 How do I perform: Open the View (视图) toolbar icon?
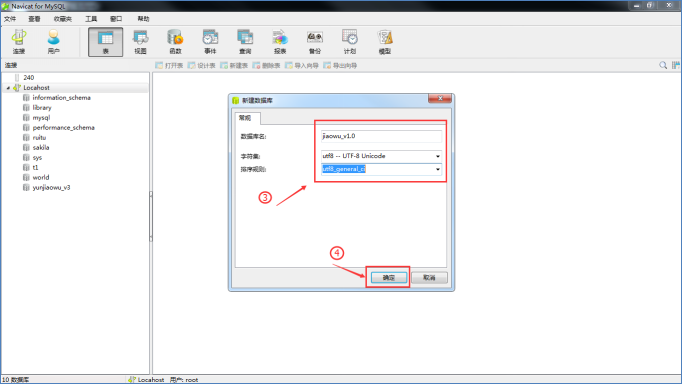click(140, 42)
